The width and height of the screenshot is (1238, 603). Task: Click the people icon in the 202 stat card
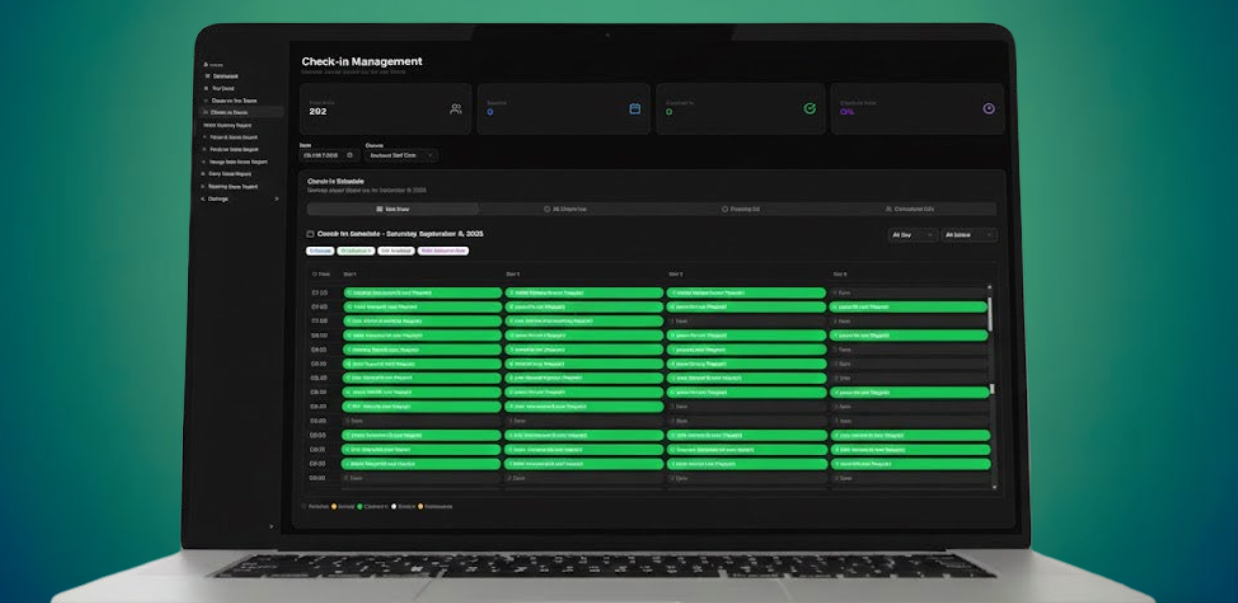(456, 109)
